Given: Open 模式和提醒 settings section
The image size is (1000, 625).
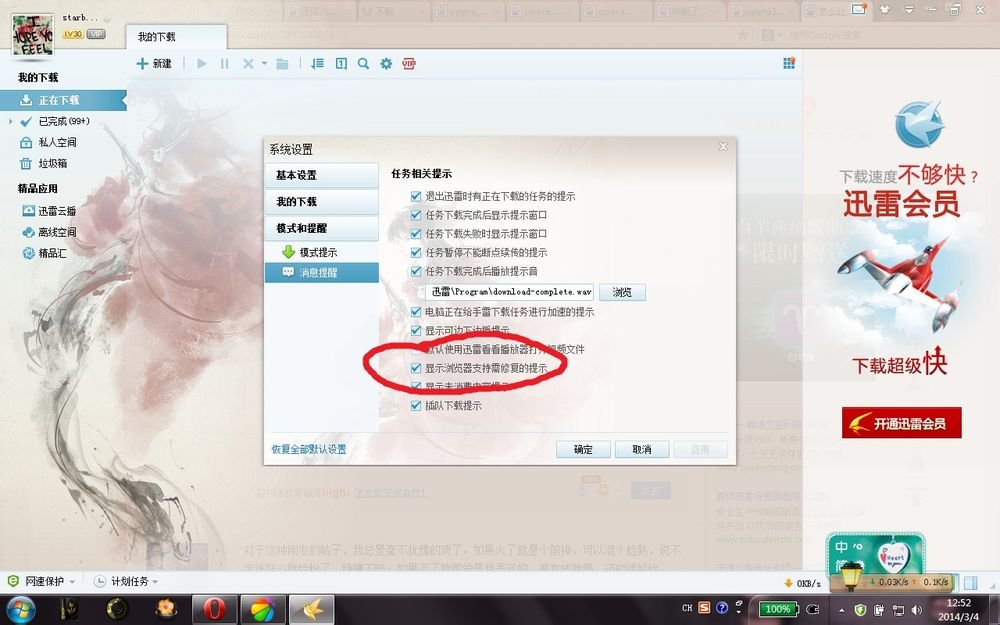Looking at the screenshot, I should click(x=321, y=228).
